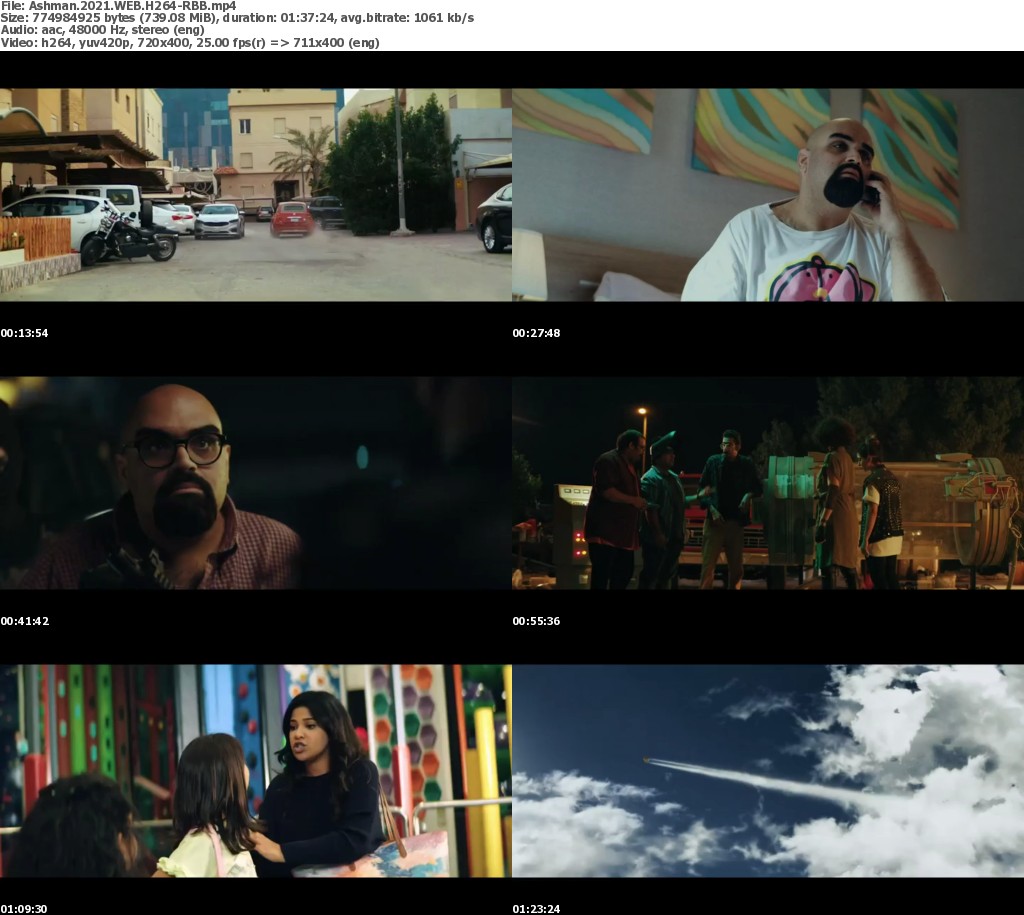Open the sky thumbnail with jet trail

(x=767, y=770)
